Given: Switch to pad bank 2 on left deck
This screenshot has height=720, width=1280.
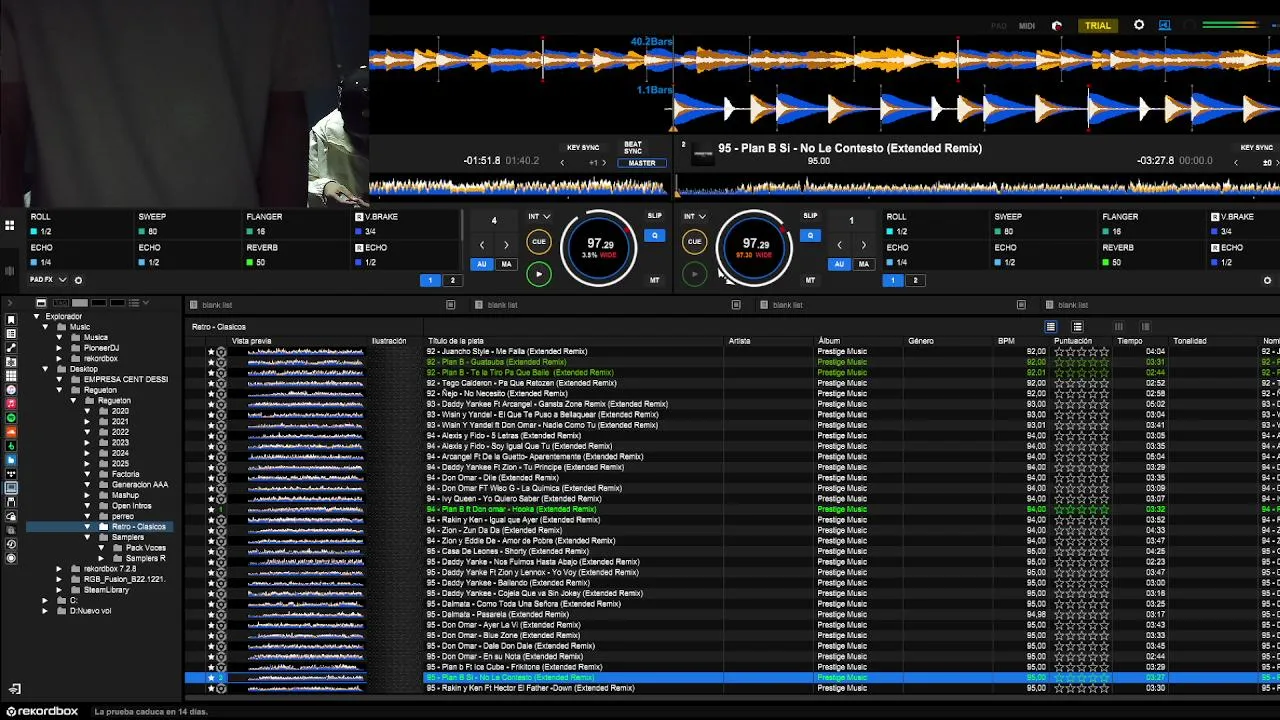Looking at the screenshot, I should pyautogui.click(x=452, y=280).
